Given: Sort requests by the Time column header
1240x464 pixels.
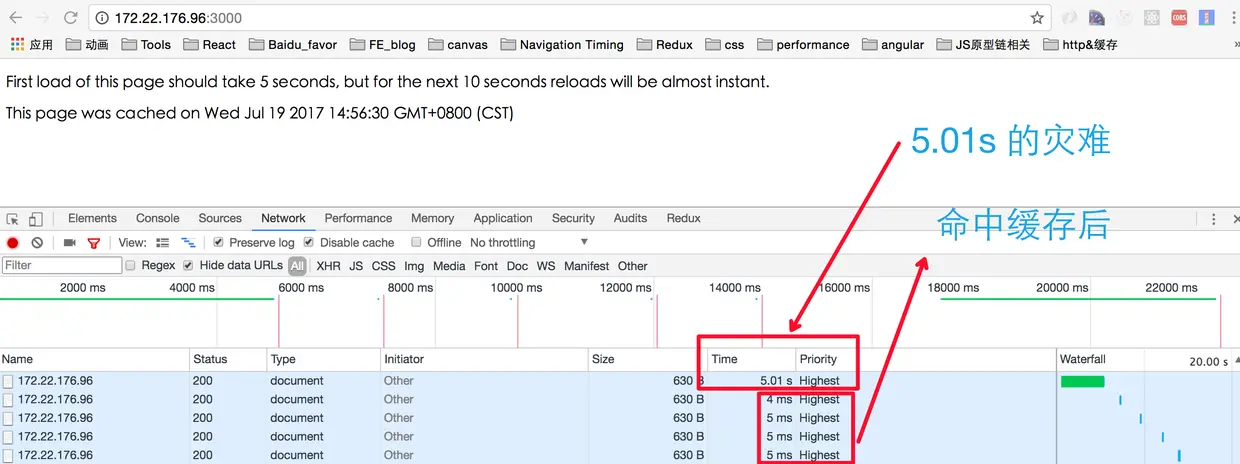Looking at the screenshot, I should (724, 359).
